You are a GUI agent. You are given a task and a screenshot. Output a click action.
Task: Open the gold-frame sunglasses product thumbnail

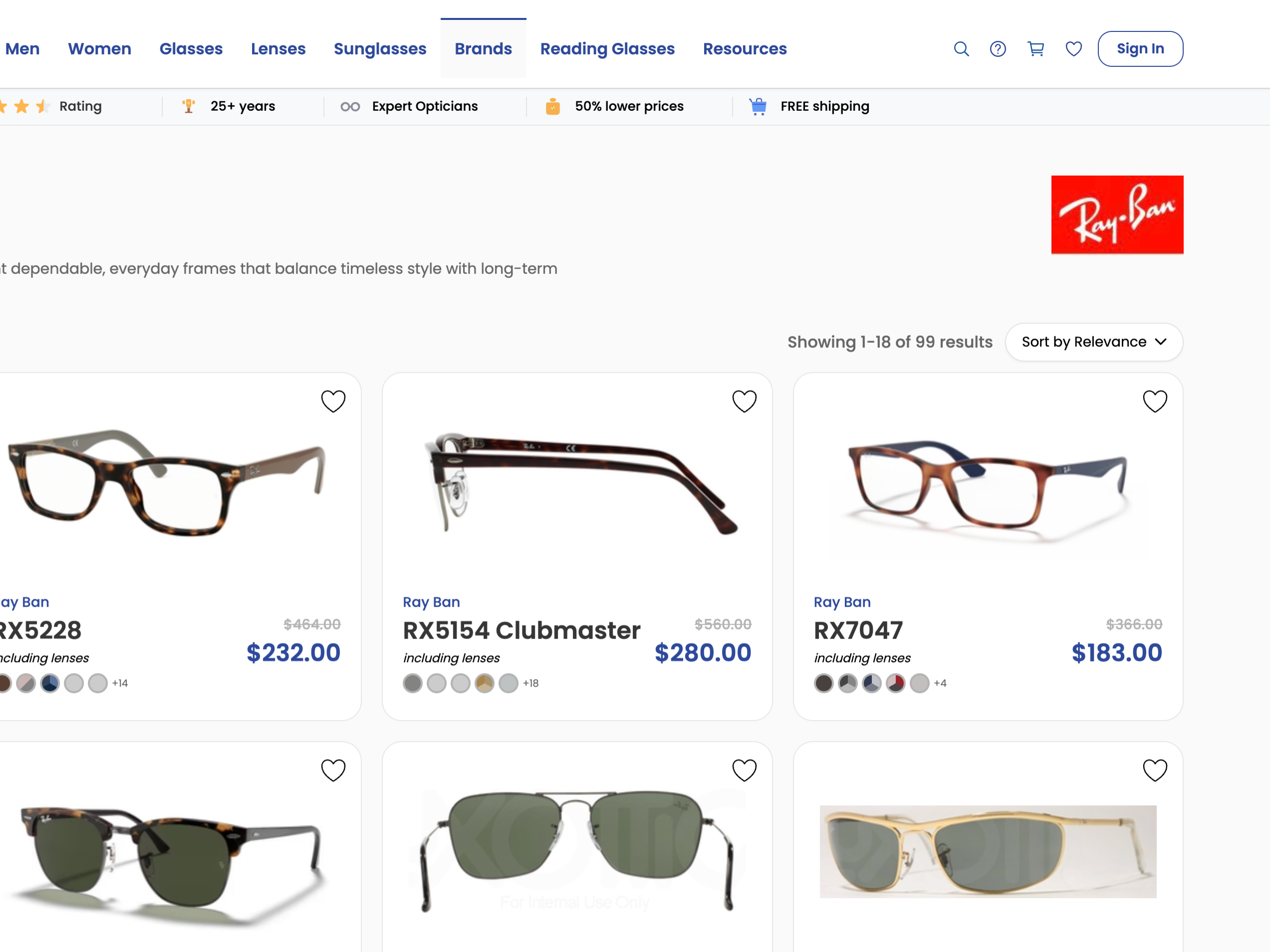tap(988, 852)
